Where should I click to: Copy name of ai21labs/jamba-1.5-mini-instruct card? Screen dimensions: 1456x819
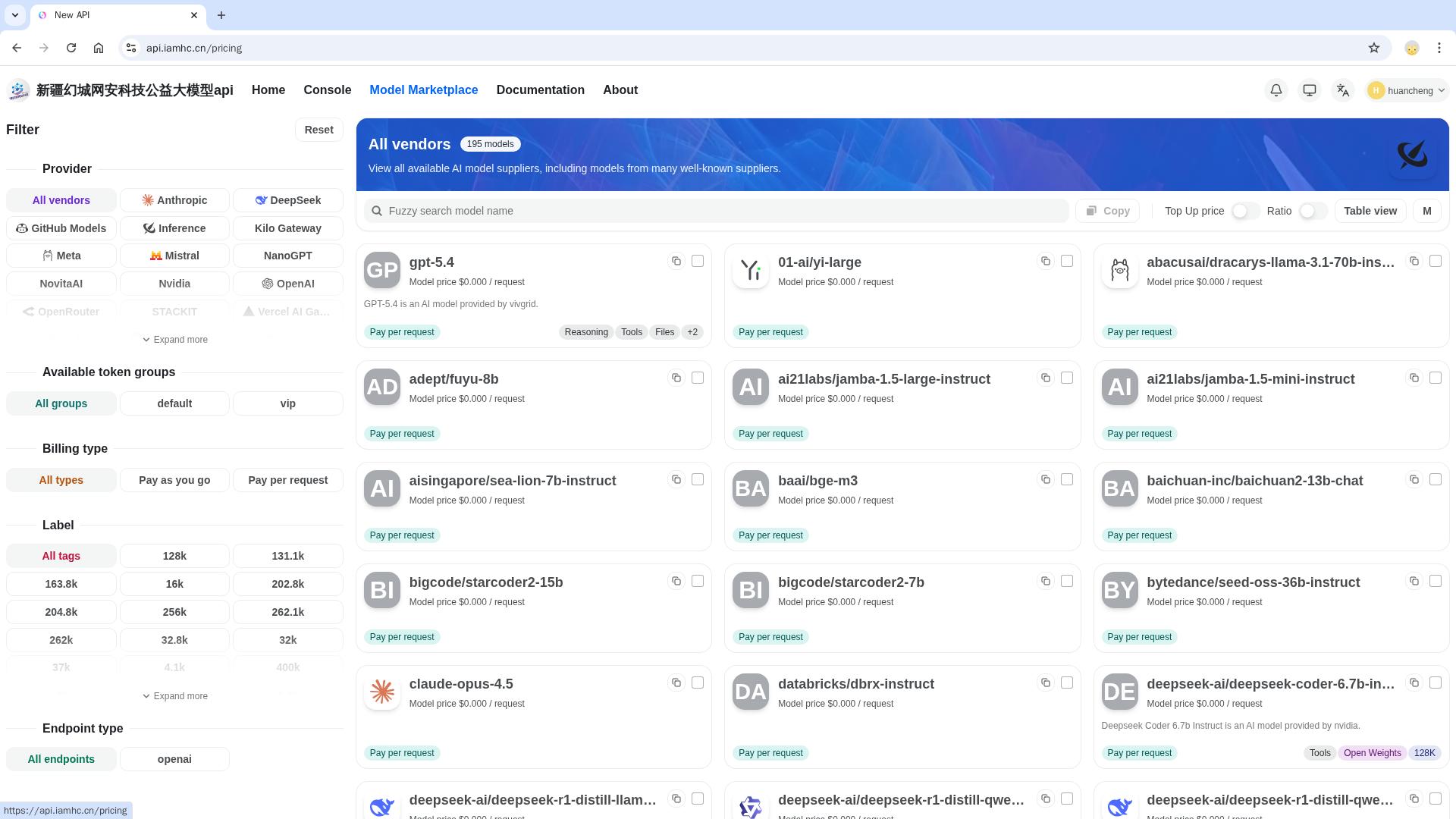[x=1414, y=378]
